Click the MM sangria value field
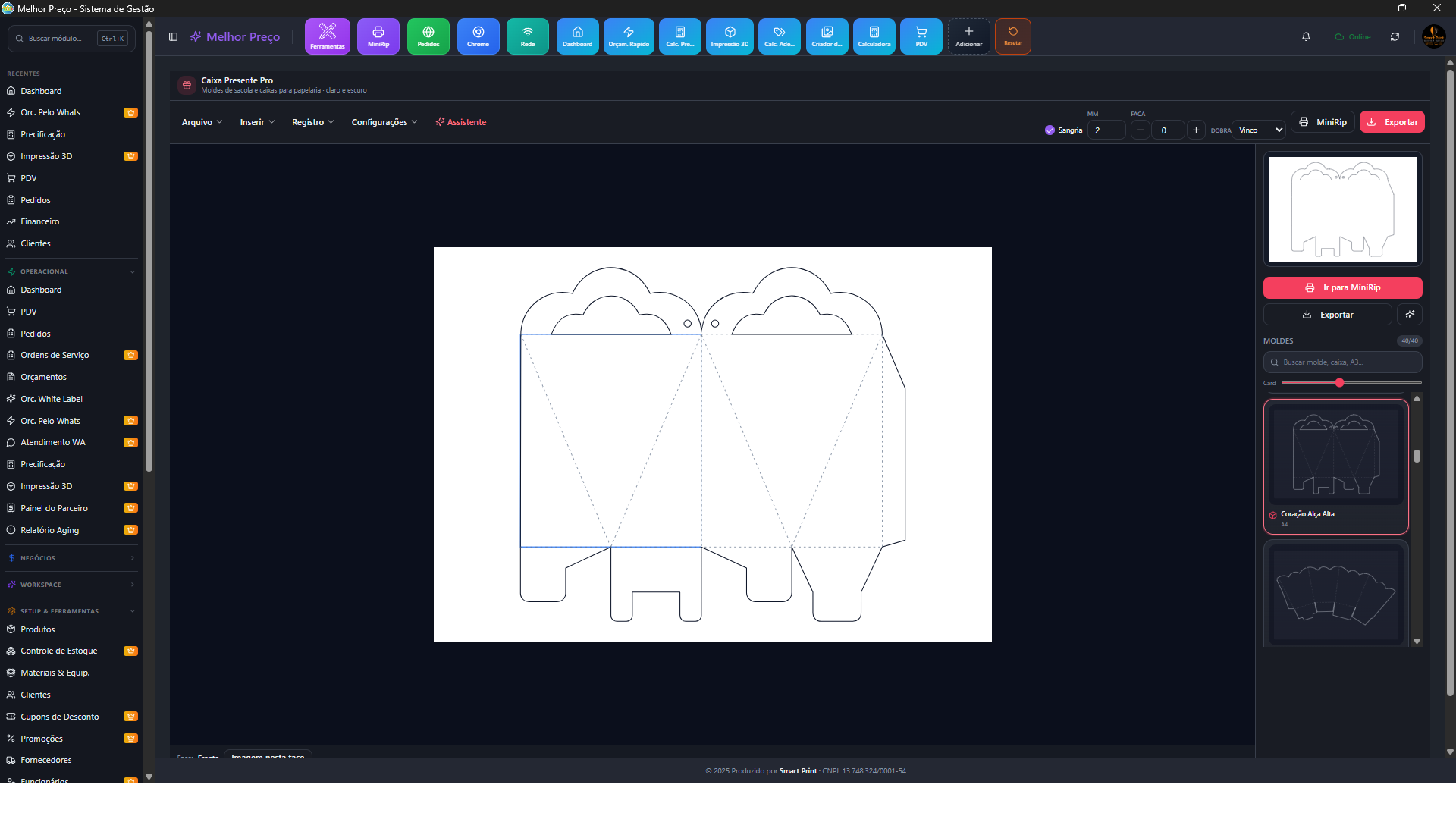 pyautogui.click(x=1106, y=130)
